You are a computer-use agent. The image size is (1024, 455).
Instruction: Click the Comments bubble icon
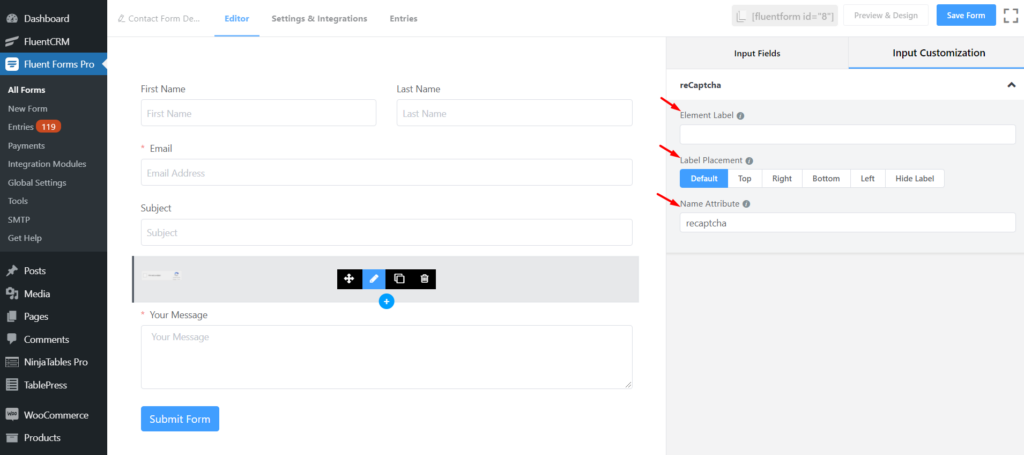click(x=12, y=339)
